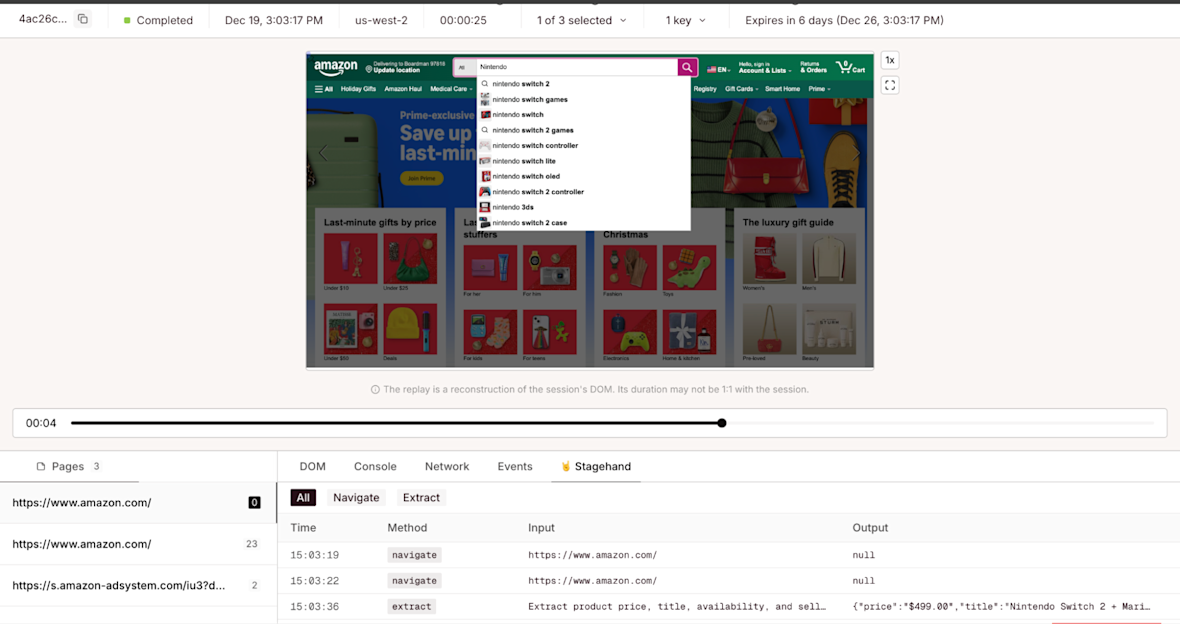Select the s.amazon-adsystem.com page entry
The image size is (1180, 624).
[x=138, y=585]
